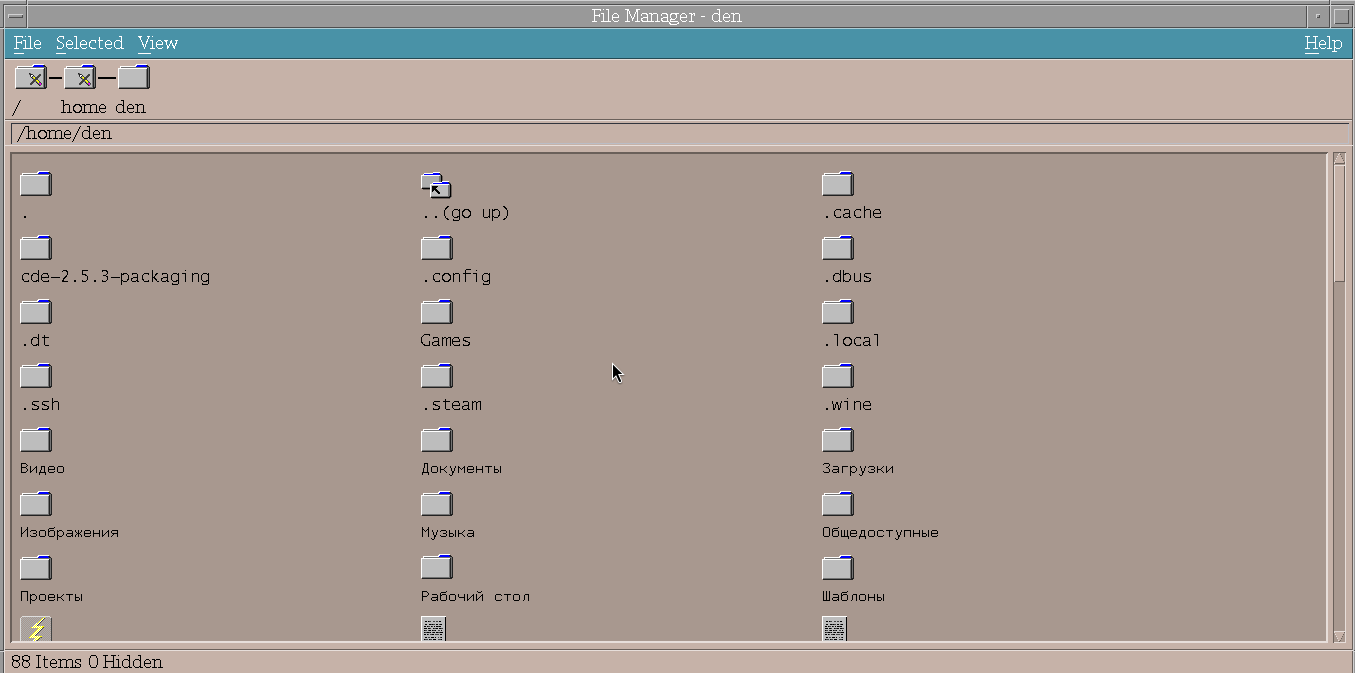Open the Help menu

[x=1323, y=43]
